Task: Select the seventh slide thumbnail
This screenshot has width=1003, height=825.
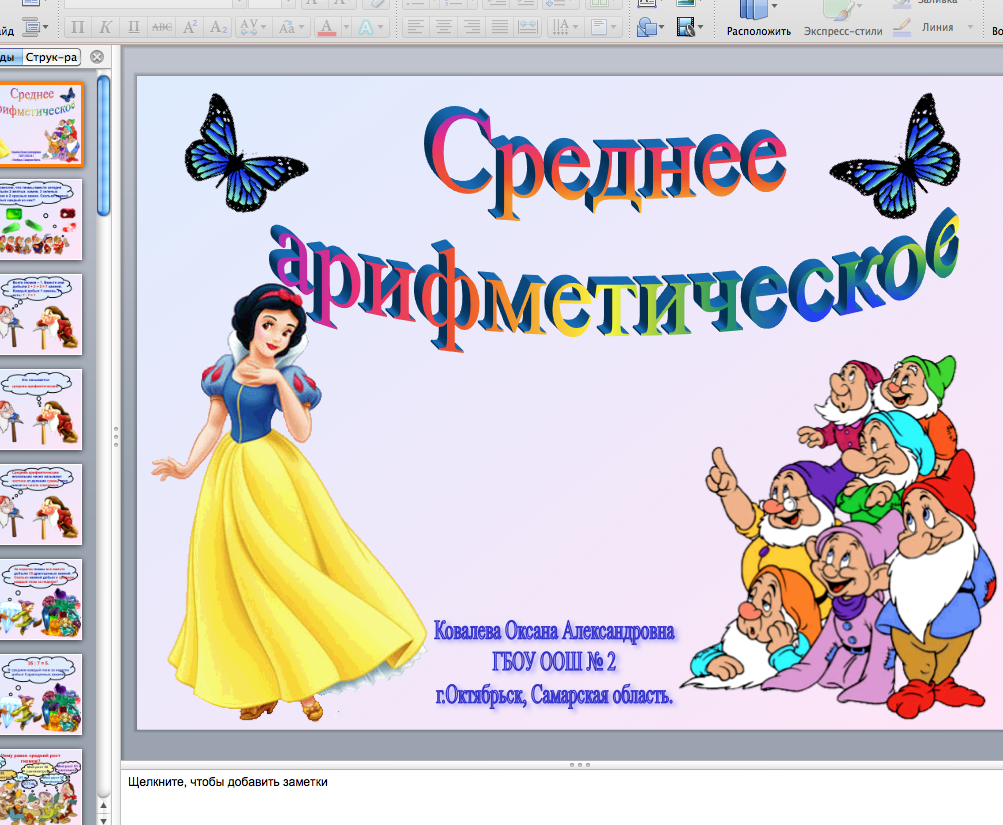Action: [40, 694]
